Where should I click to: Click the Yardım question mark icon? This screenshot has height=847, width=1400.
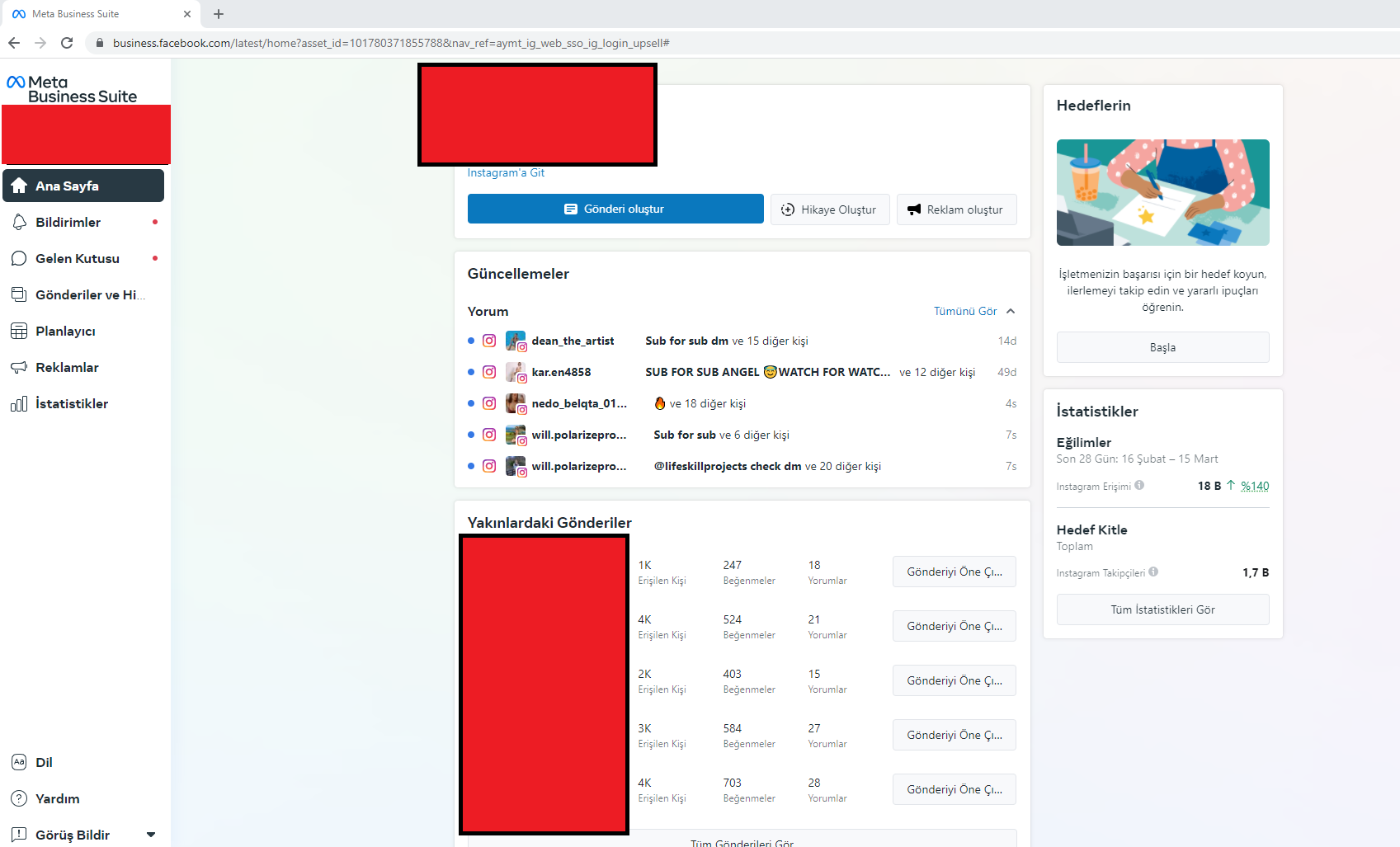(19, 798)
